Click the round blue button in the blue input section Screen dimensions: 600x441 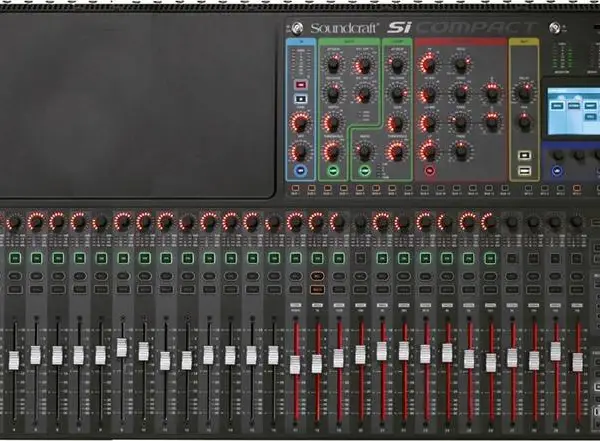301,170
